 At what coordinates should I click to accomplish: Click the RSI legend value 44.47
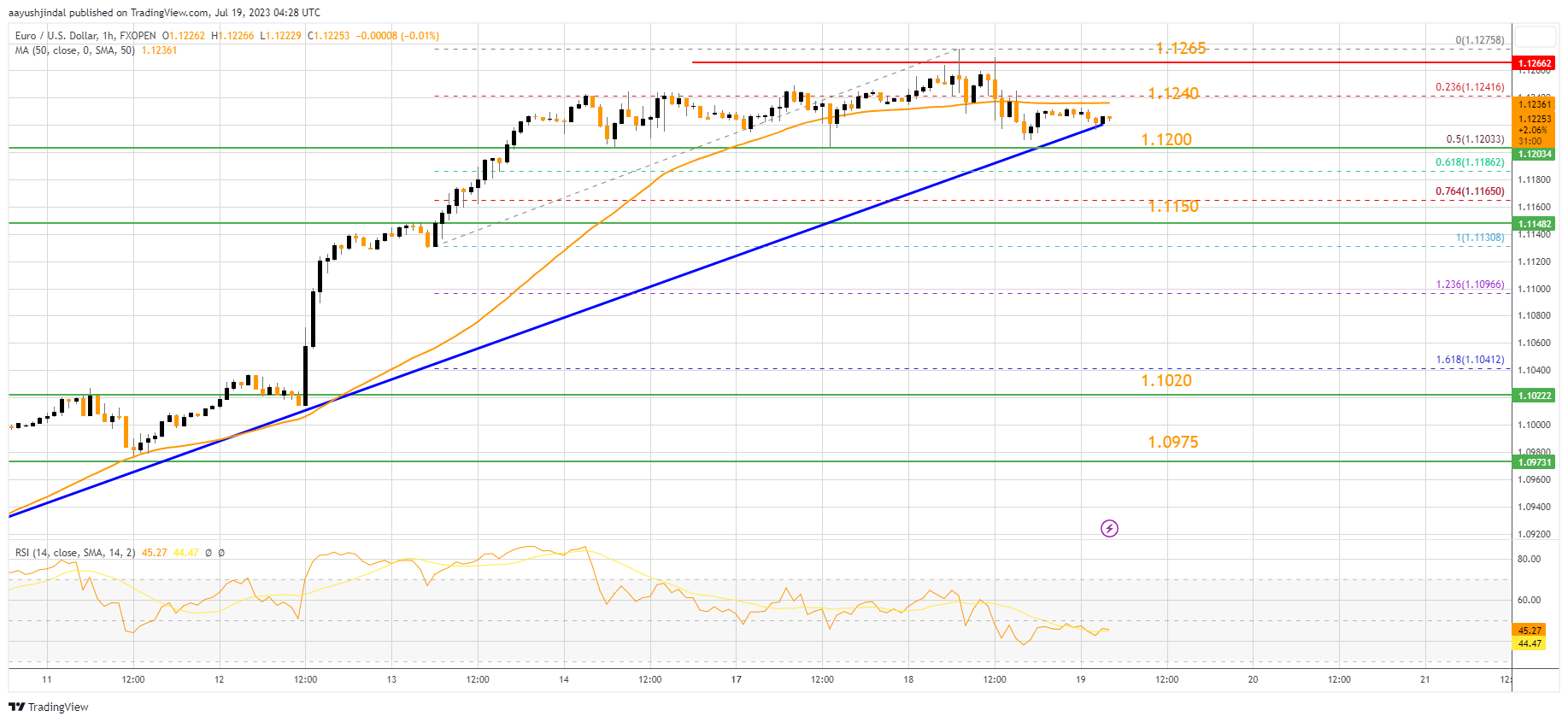click(185, 553)
